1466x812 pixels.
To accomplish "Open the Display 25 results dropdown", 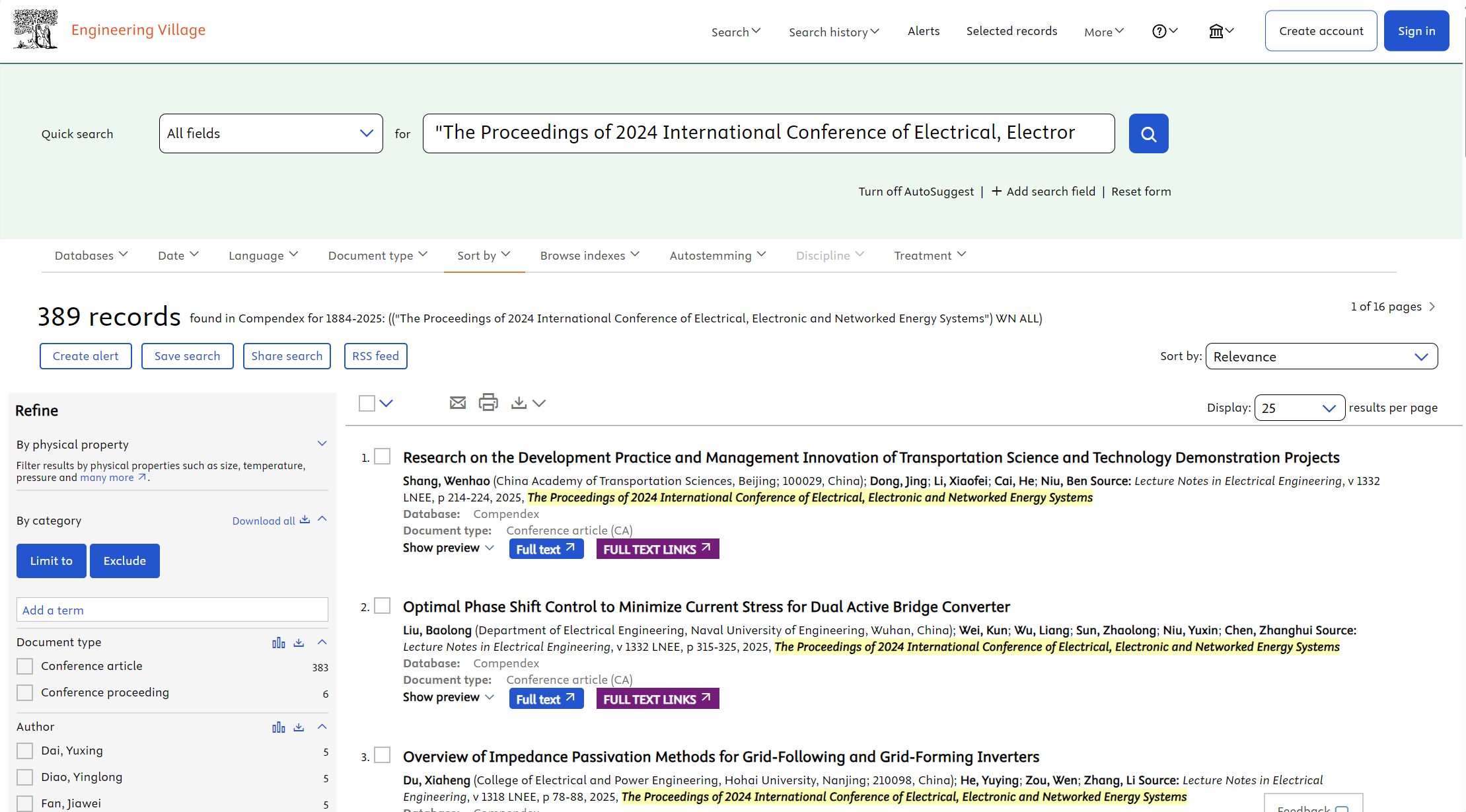I will [1300, 408].
